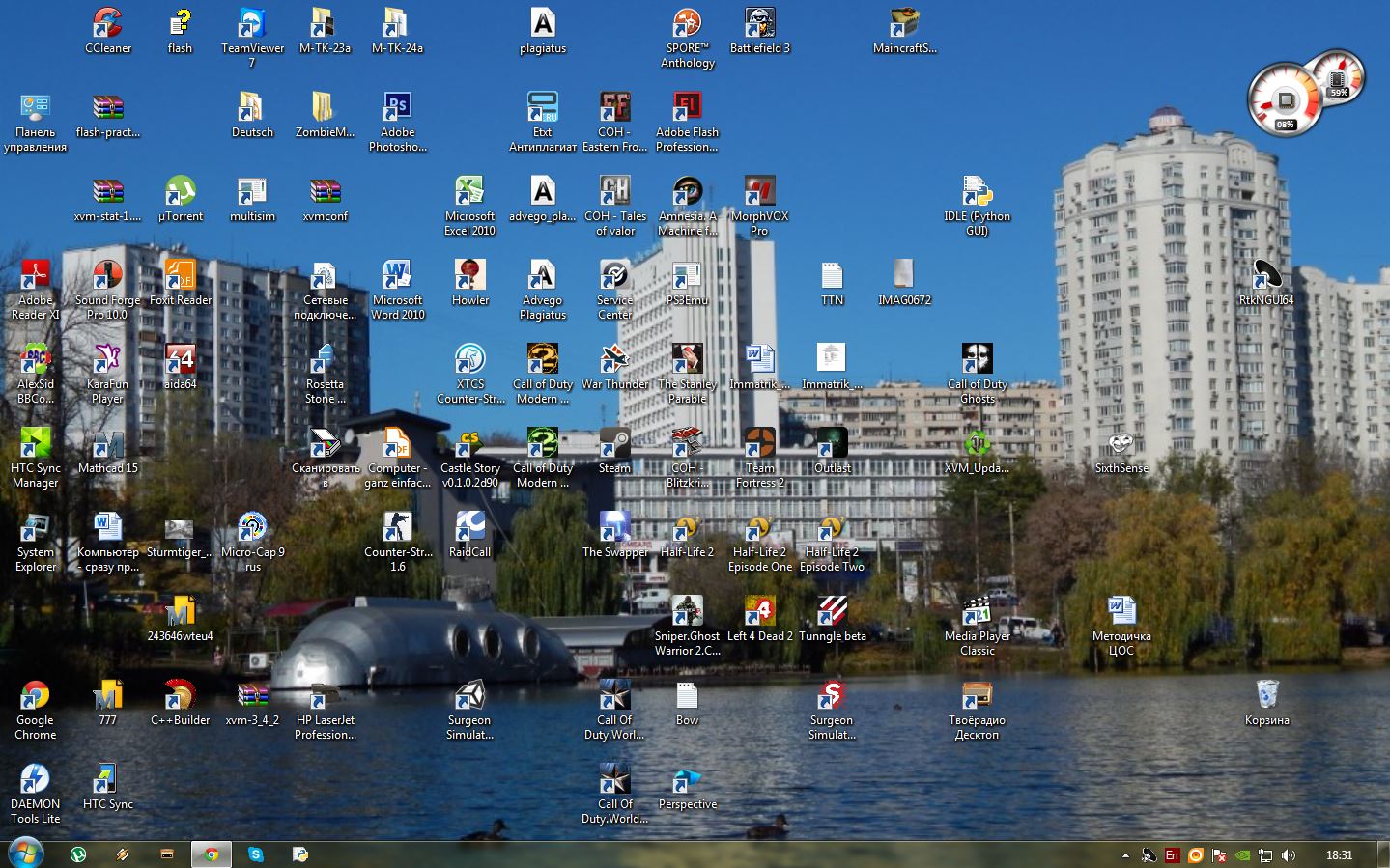This screenshot has height=868, width=1390.
Task: Click the Windows Start button
Action: point(25,854)
